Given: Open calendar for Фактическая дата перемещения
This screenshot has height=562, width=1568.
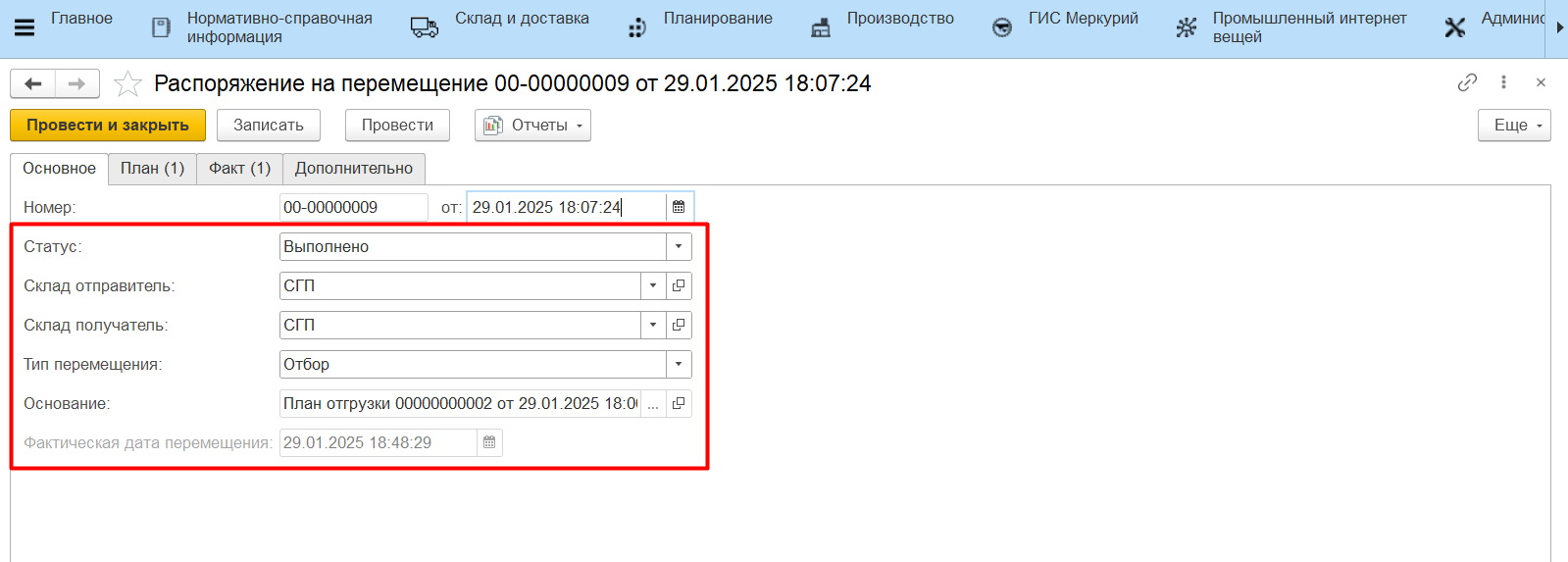Looking at the screenshot, I should tap(489, 442).
